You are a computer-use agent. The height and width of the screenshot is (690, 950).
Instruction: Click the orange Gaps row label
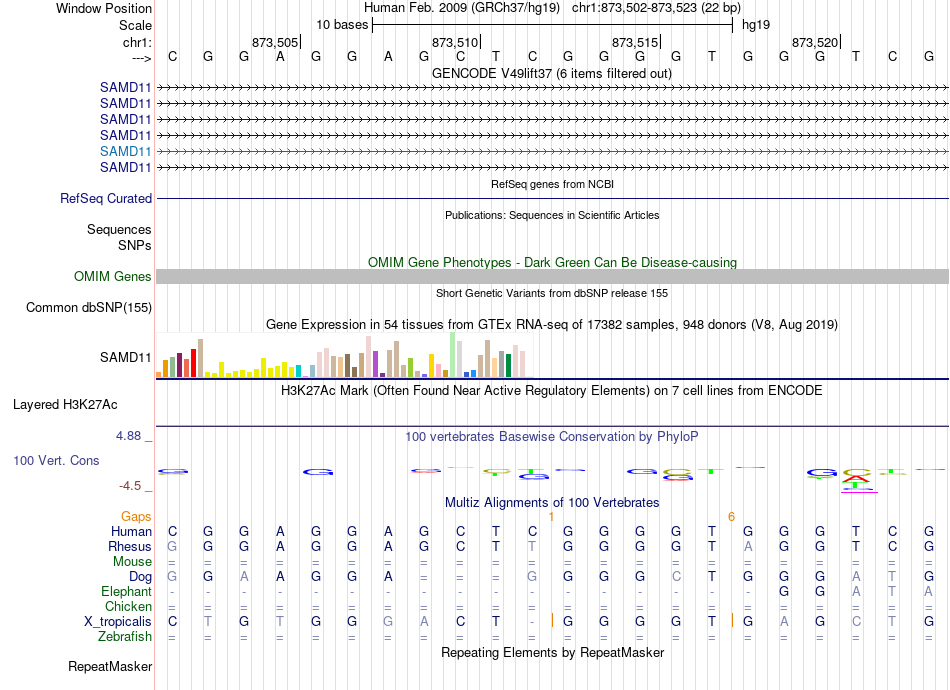coord(136,516)
